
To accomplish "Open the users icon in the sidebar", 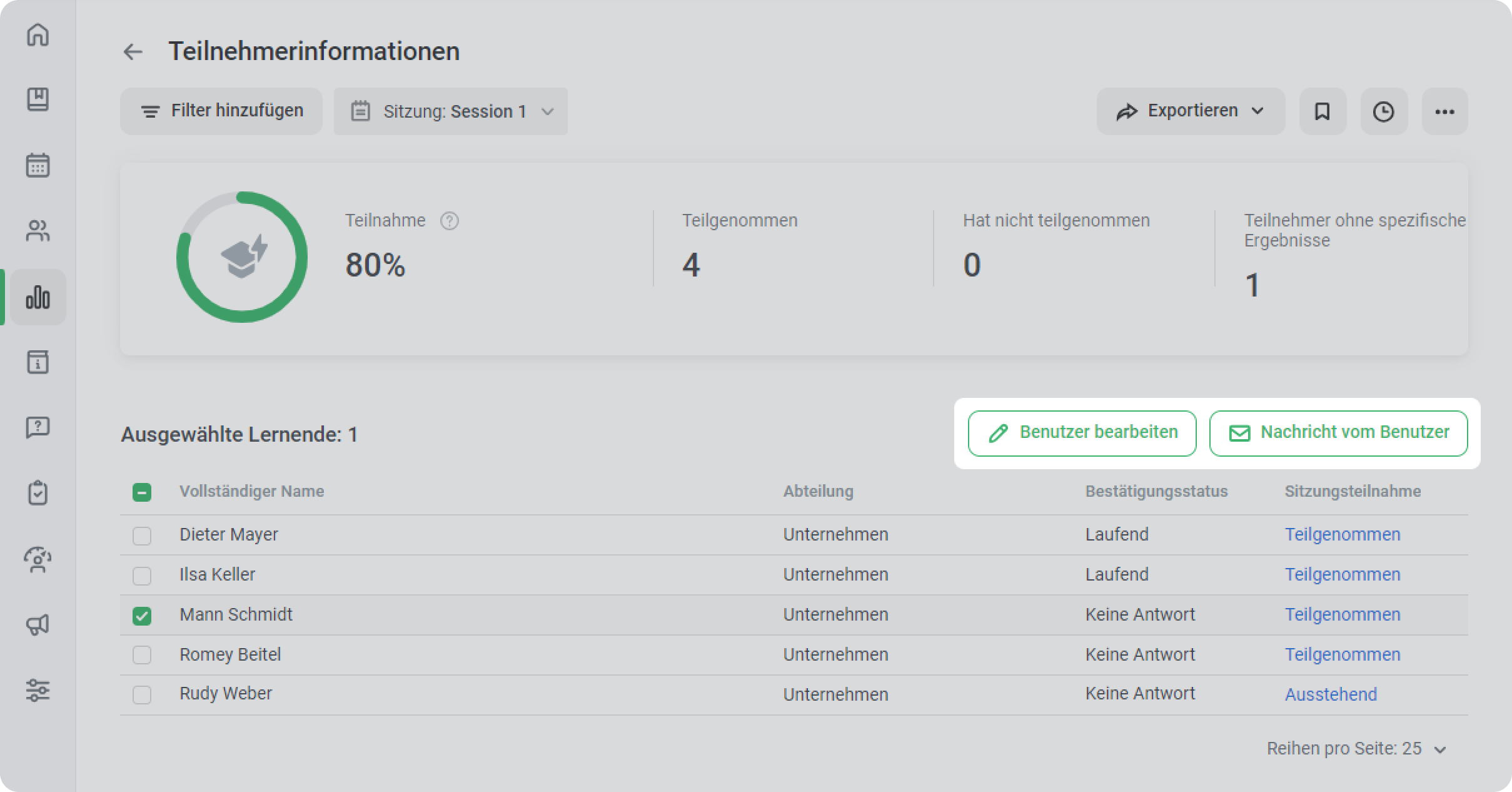I will pyautogui.click(x=38, y=231).
